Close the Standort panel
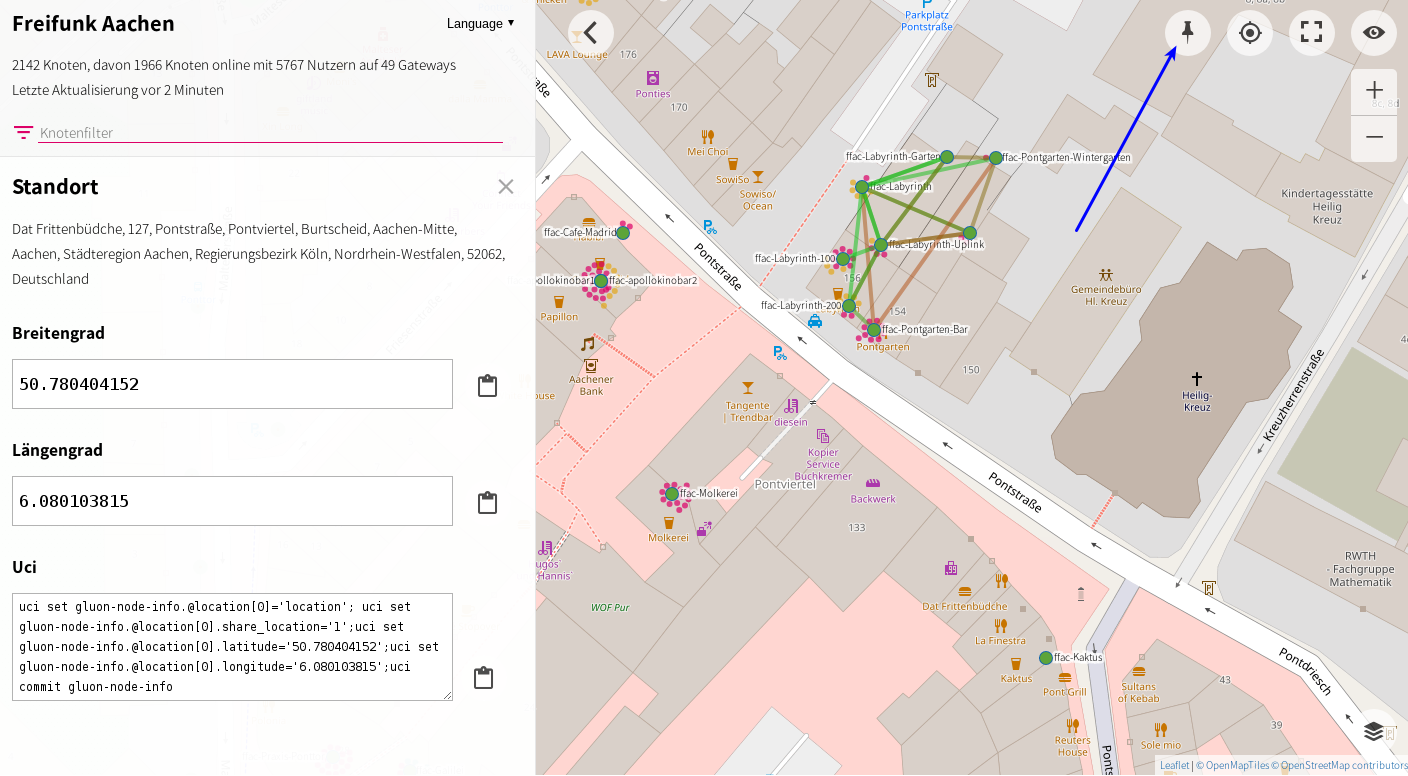This screenshot has width=1408, height=776. (506, 187)
